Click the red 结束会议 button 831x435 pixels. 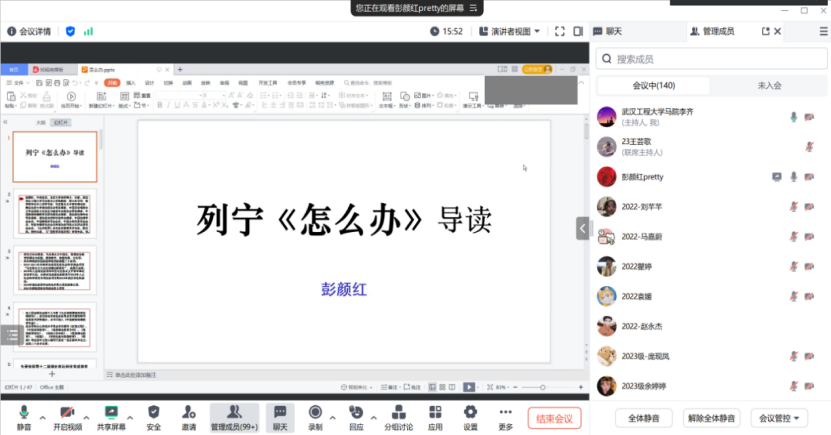tap(554, 418)
